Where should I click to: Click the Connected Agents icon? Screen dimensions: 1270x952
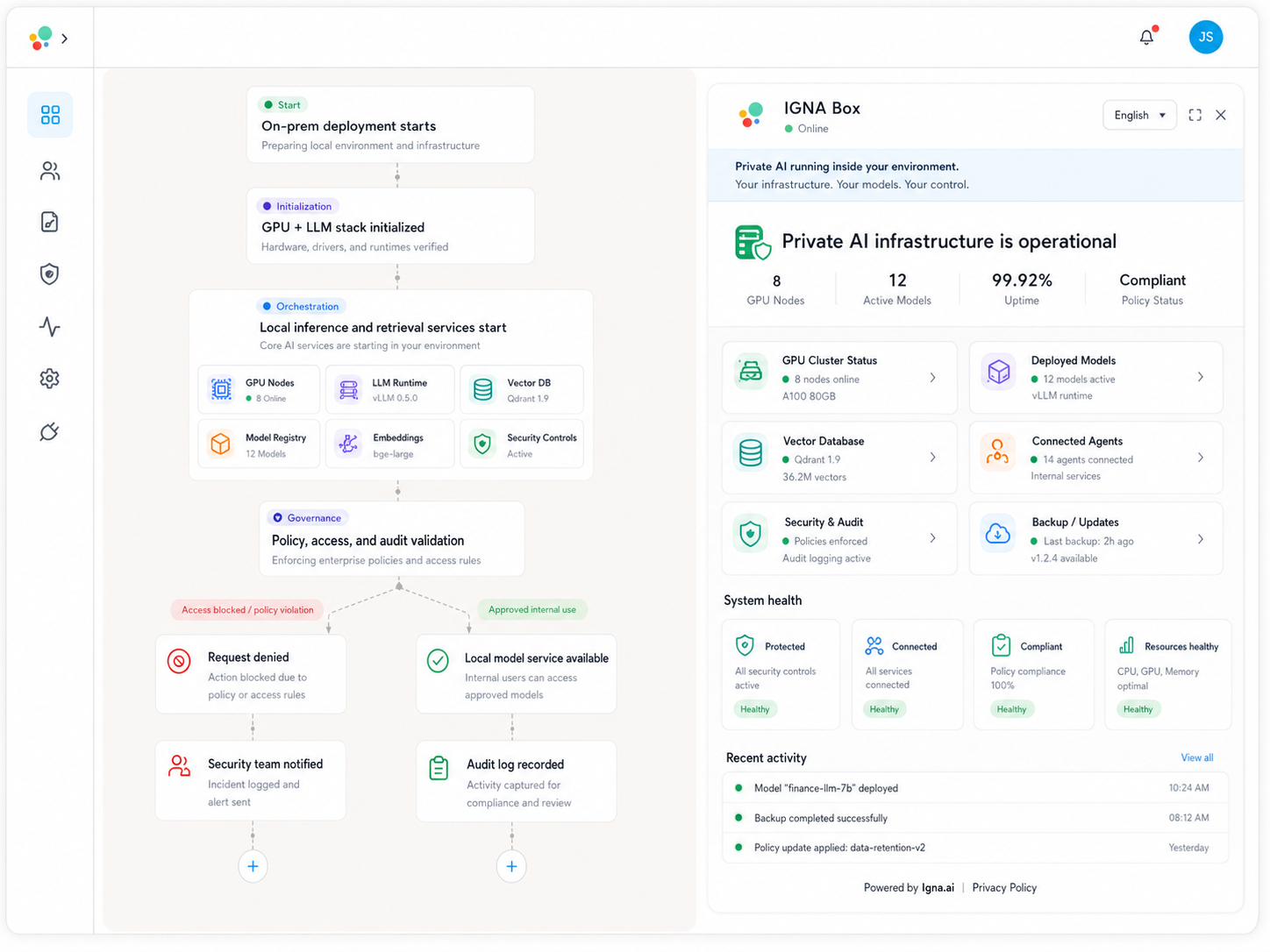998,452
